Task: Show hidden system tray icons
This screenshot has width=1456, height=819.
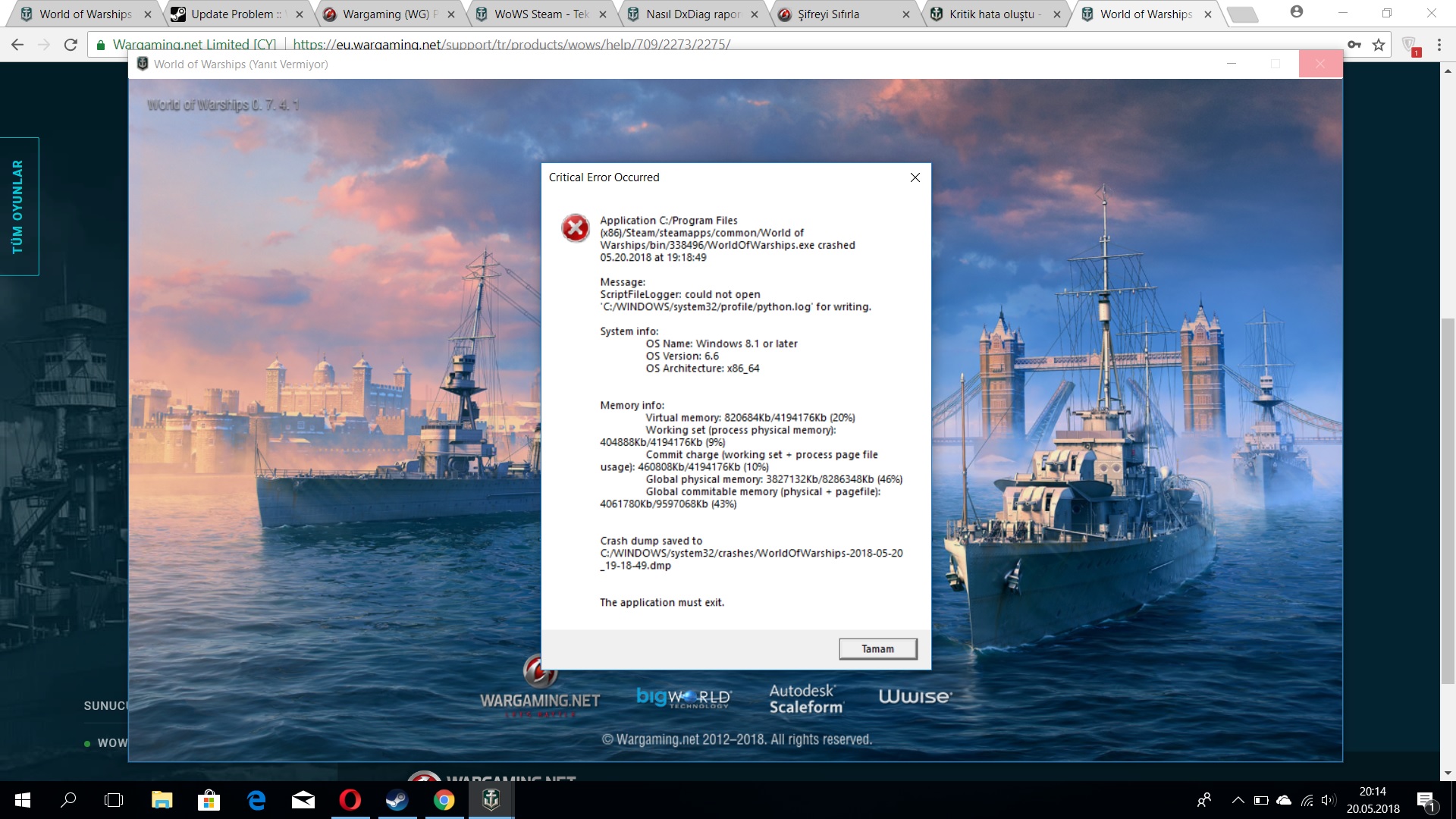Action: click(x=1238, y=800)
